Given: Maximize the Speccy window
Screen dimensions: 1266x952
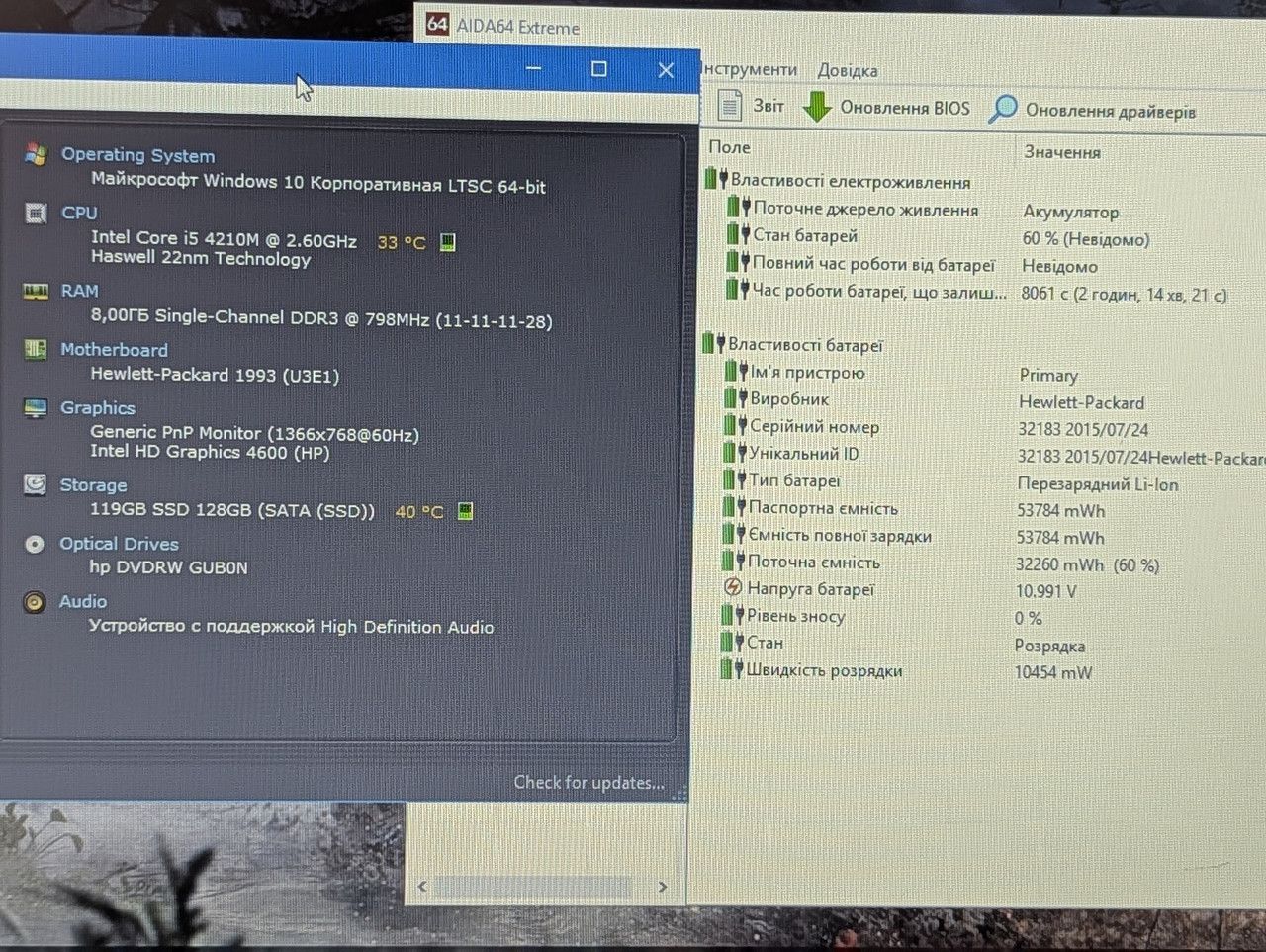Looking at the screenshot, I should pos(598,68).
